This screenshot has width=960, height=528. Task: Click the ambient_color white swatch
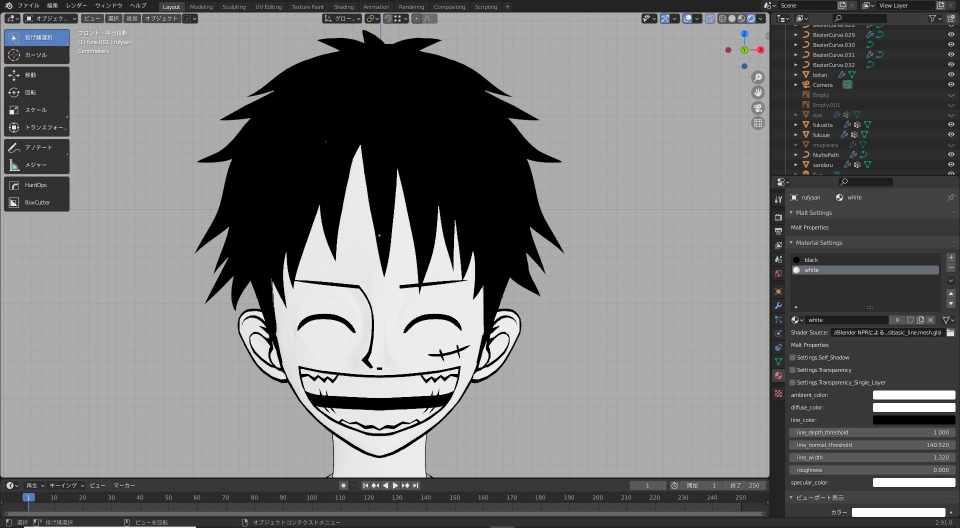(x=913, y=395)
